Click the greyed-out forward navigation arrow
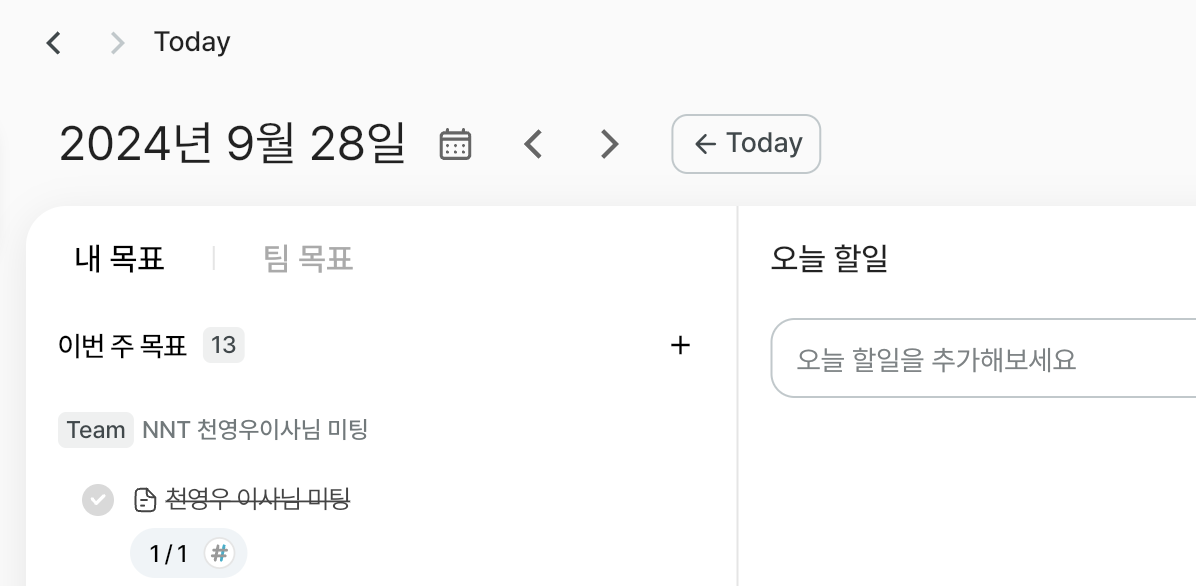 click(117, 43)
